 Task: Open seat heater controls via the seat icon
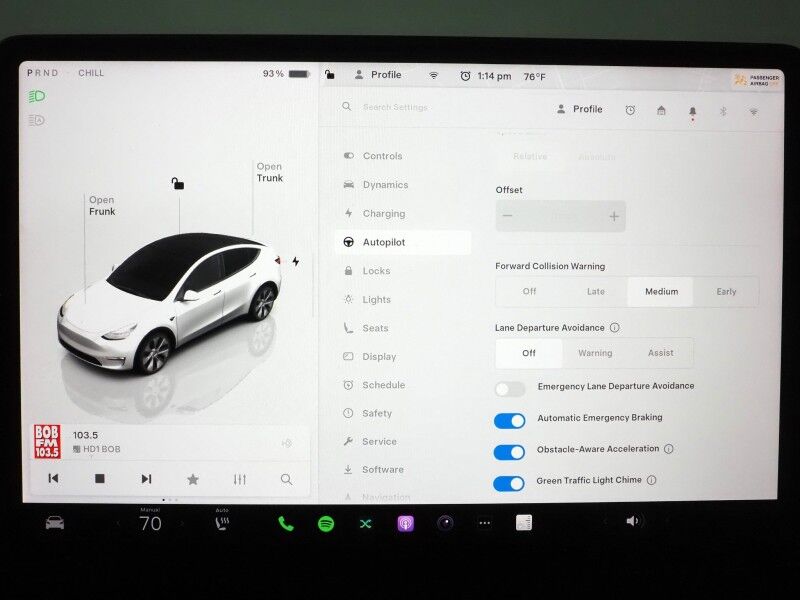[223, 521]
